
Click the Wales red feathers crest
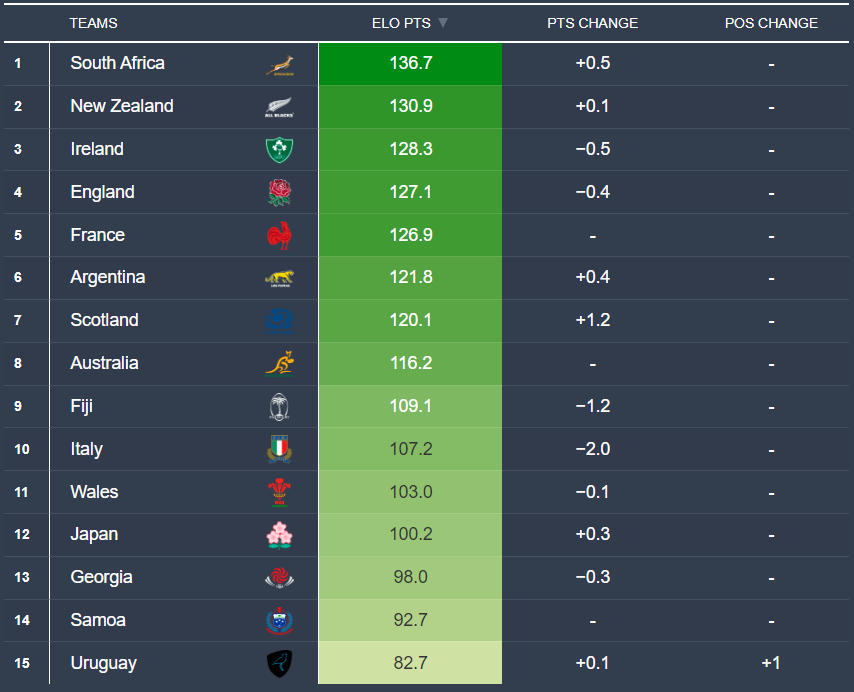click(x=279, y=492)
